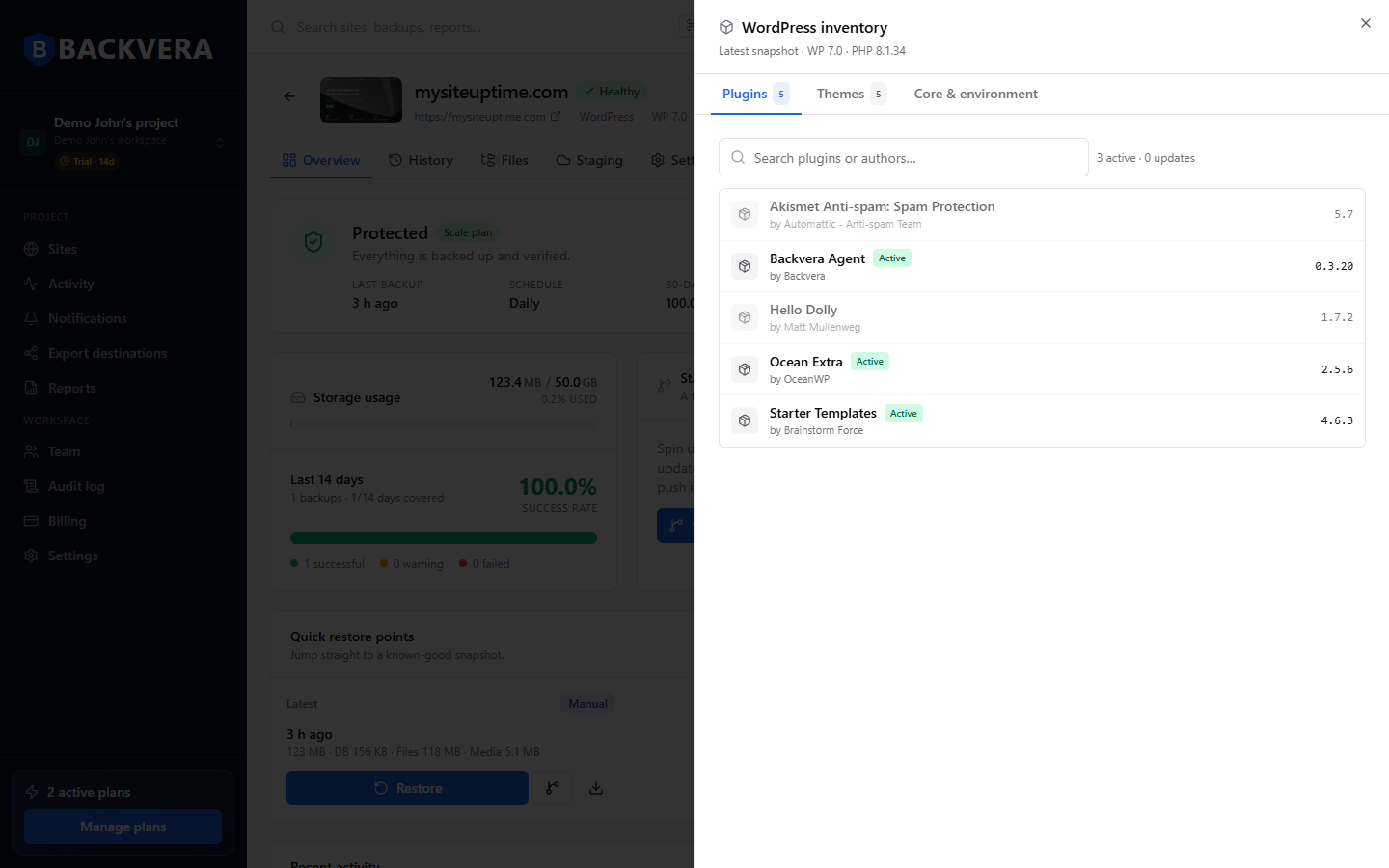Switch to the History tab
The height and width of the screenshot is (868, 1389).
(421, 160)
